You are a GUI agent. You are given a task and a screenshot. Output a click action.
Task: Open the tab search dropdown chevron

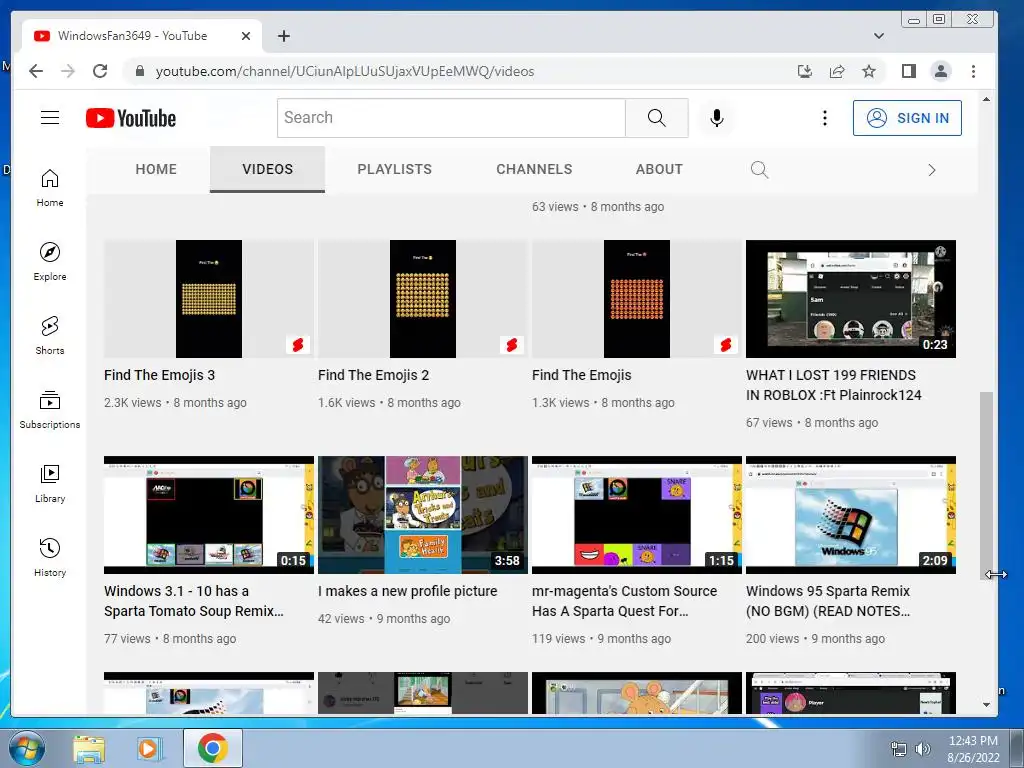point(879,36)
